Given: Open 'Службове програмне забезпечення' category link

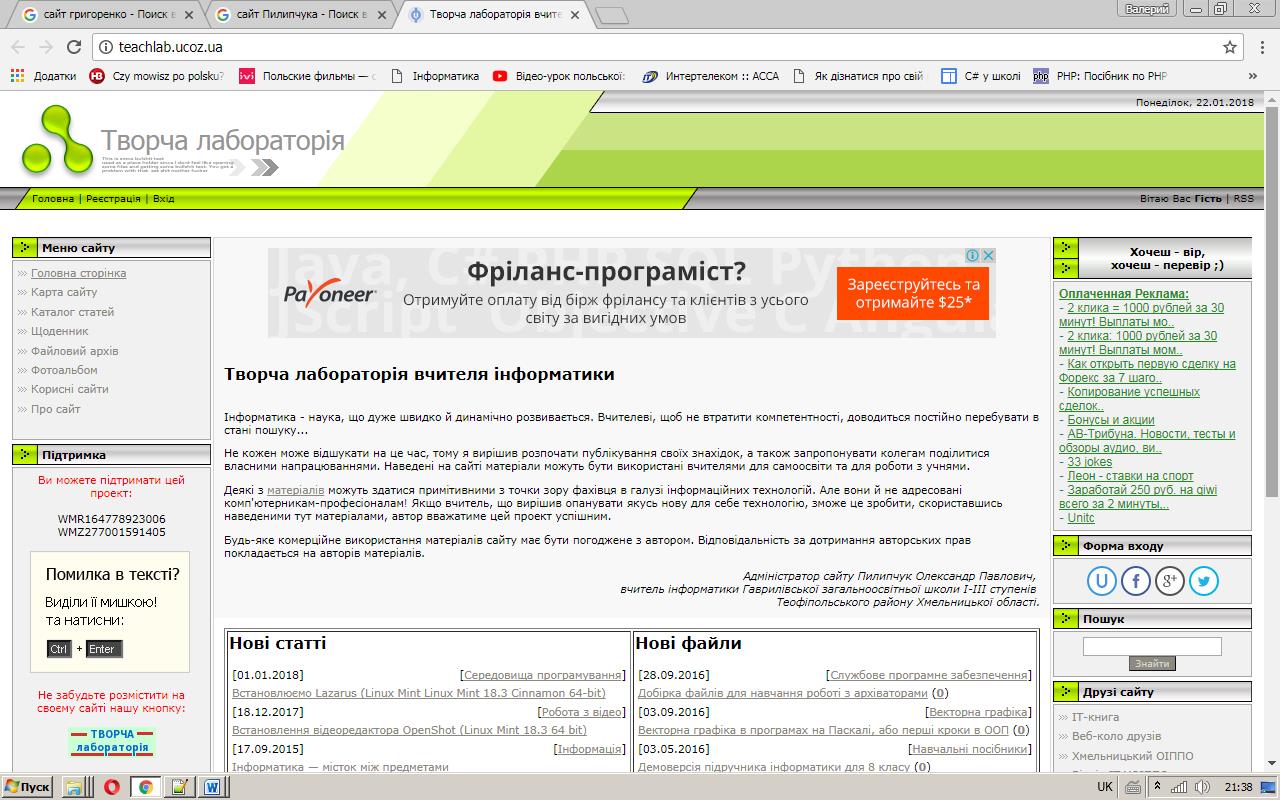Looking at the screenshot, I should coord(929,675).
